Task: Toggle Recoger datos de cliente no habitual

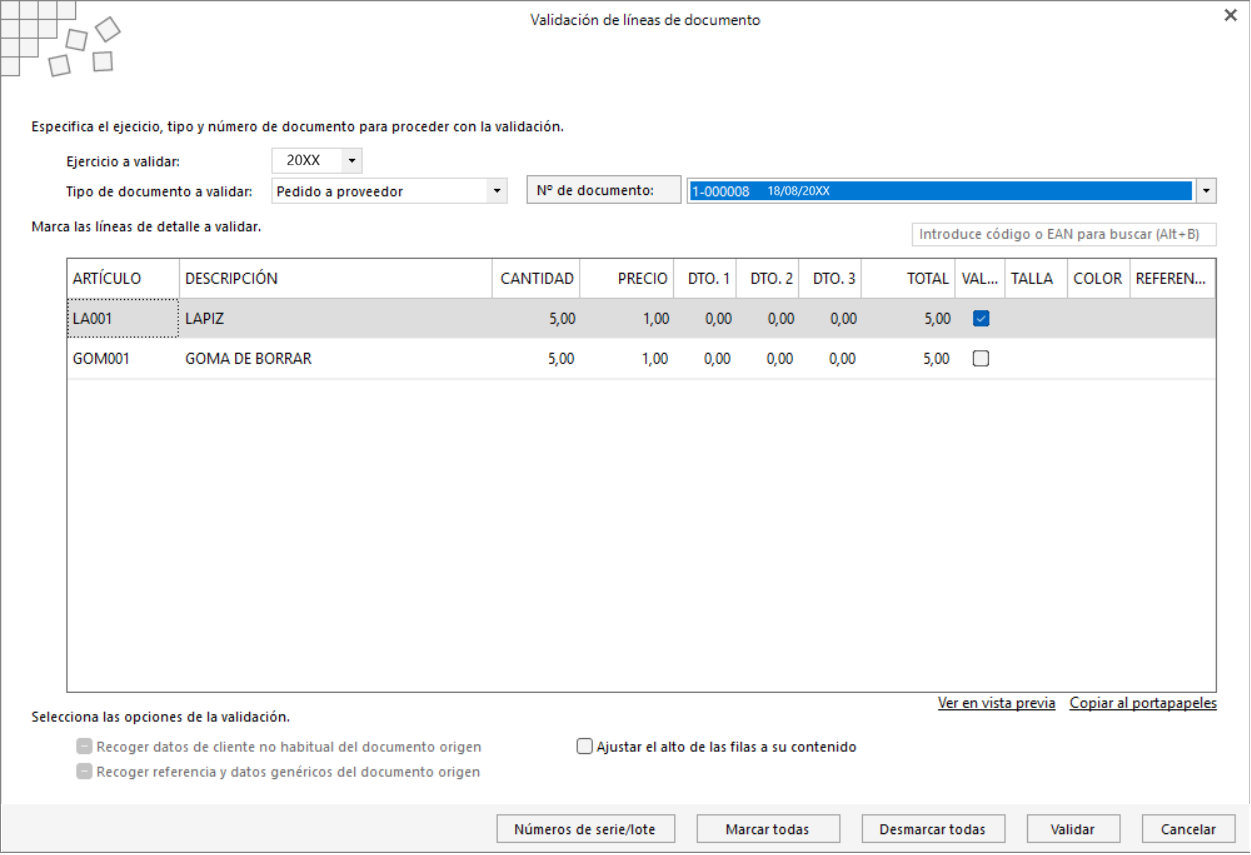Action: point(85,747)
